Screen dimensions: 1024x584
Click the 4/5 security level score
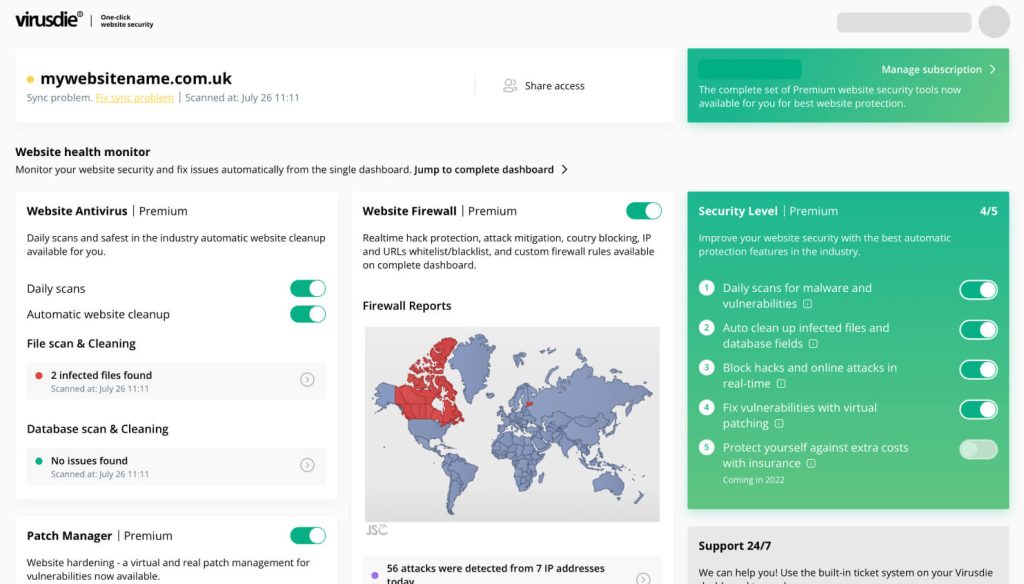click(x=989, y=211)
